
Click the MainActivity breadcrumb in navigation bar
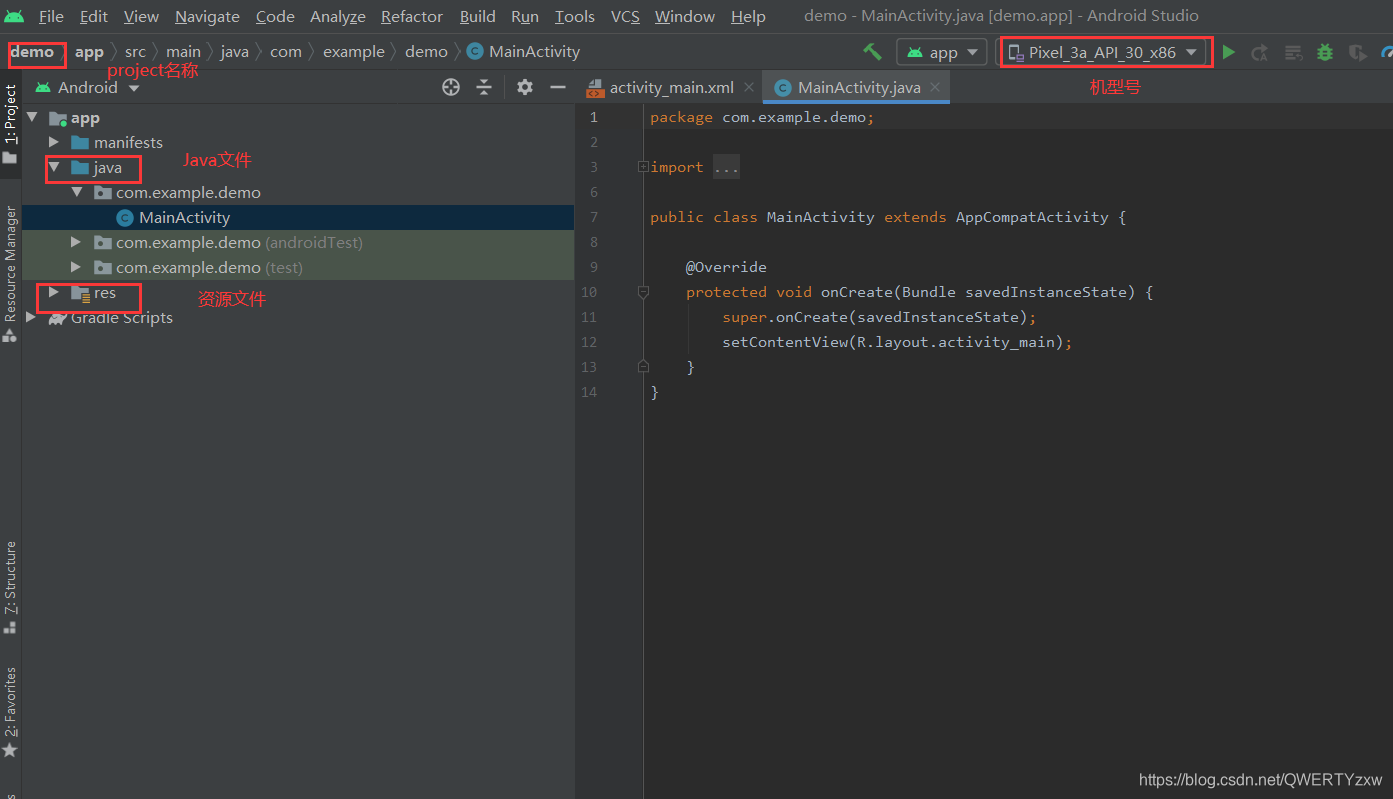pos(524,52)
